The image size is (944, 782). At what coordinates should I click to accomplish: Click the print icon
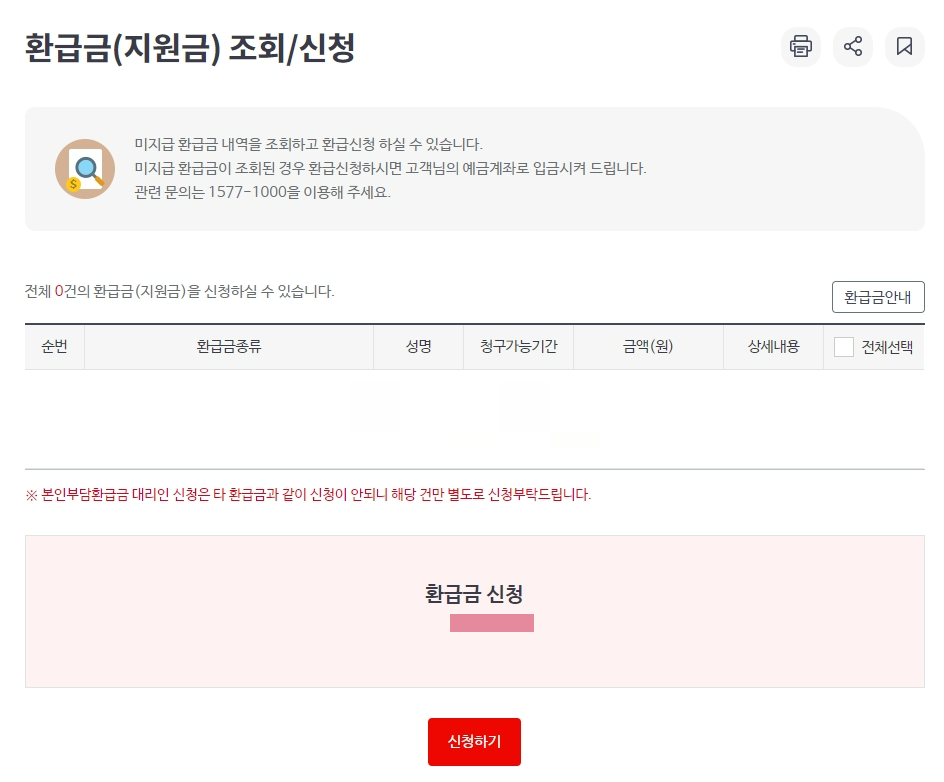tap(800, 46)
